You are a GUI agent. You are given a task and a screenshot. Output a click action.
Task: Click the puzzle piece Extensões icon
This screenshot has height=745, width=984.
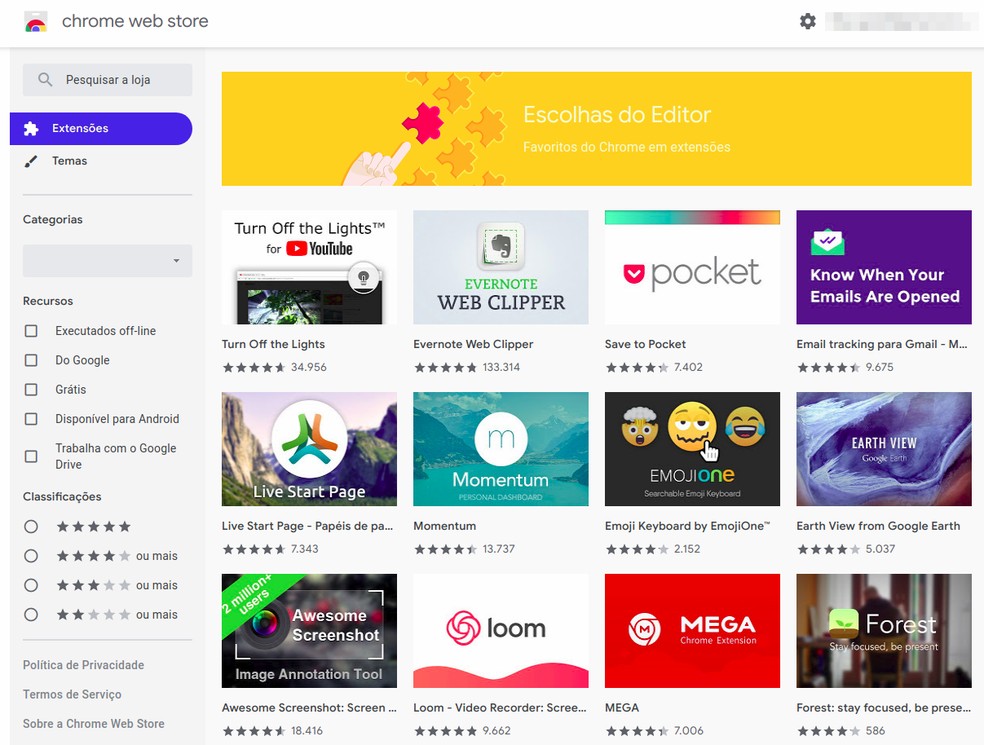click(x=31, y=129)
